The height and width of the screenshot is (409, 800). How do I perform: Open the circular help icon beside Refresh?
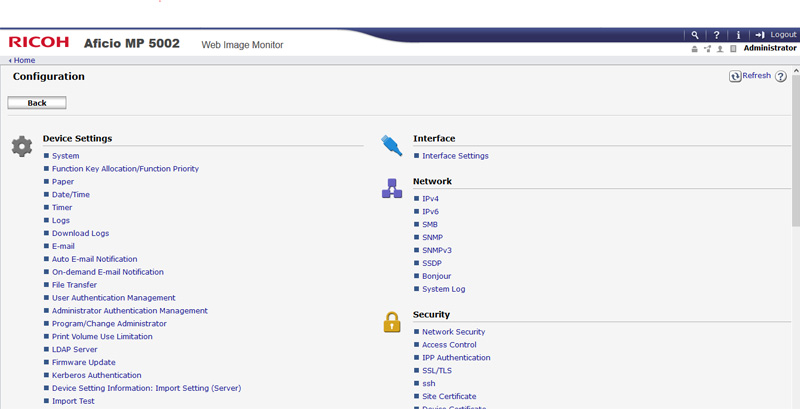coord(781,76)
